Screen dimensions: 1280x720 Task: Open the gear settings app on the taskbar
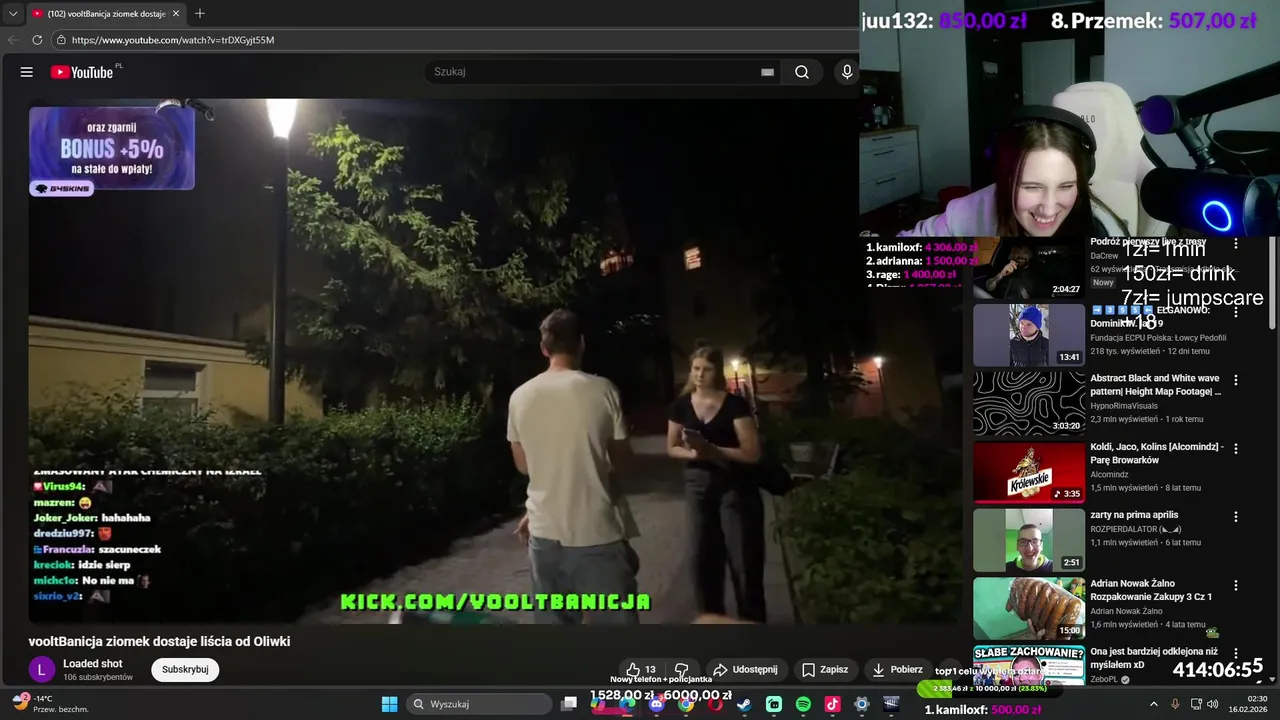[862, 704]
